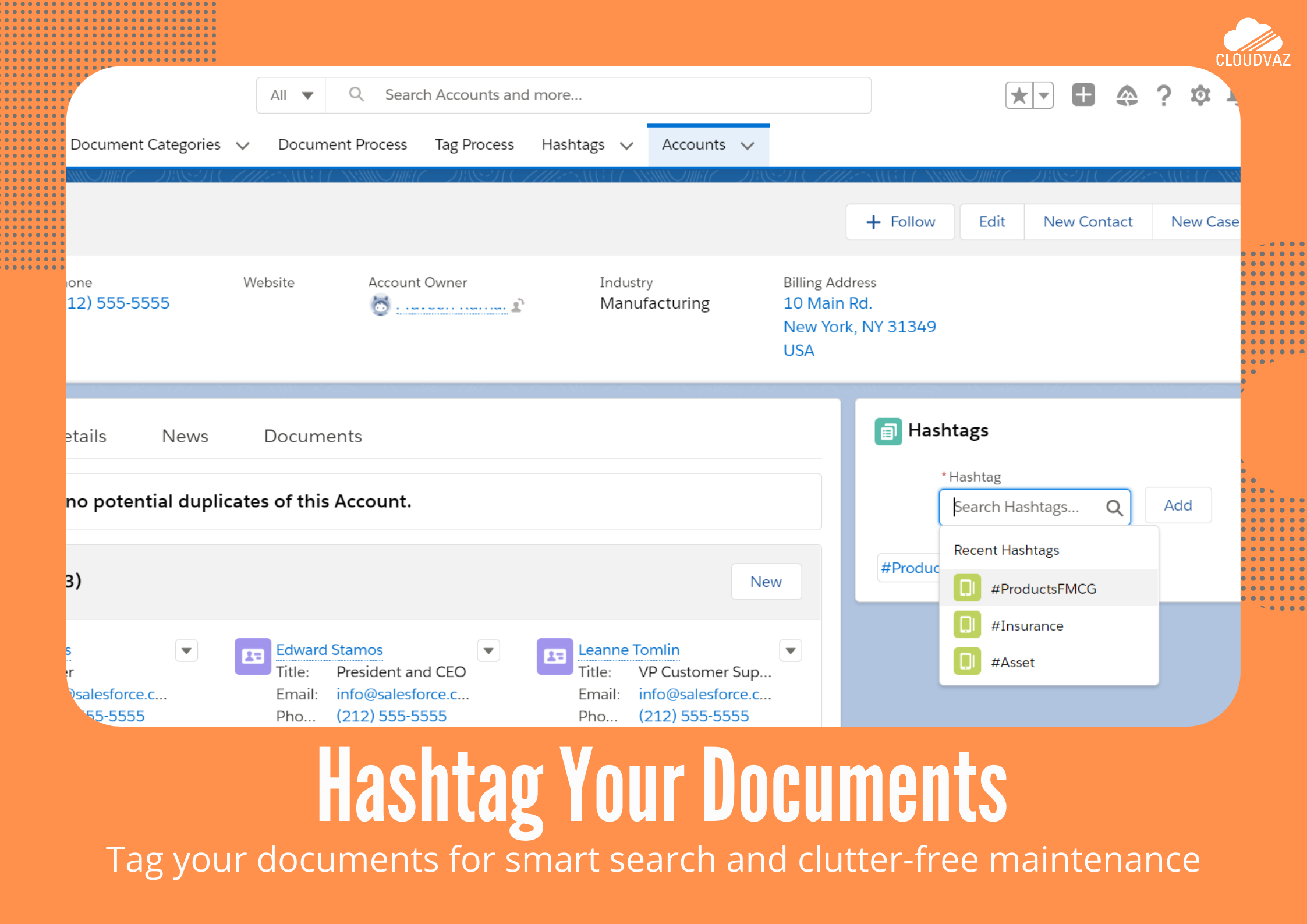Open the Edward Stamos contact link

click(x=330, y=649)
